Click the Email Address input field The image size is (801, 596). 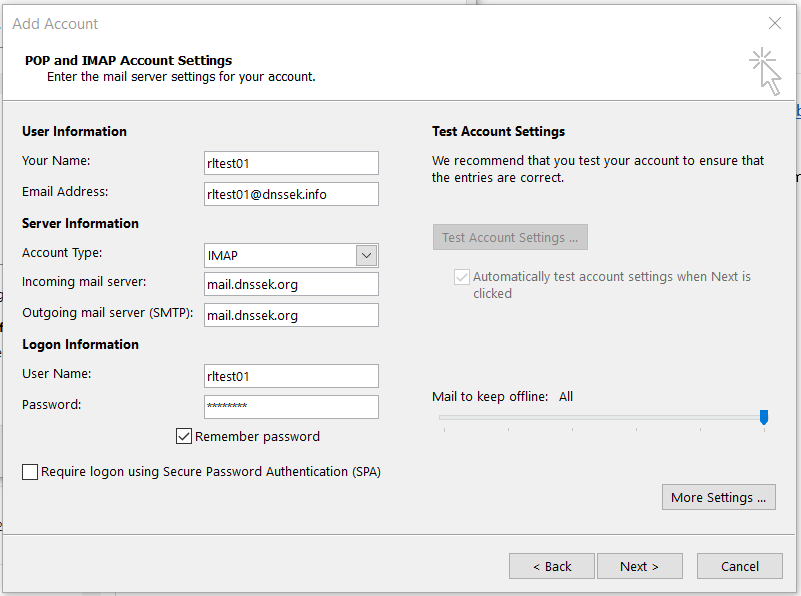(291, 194)
